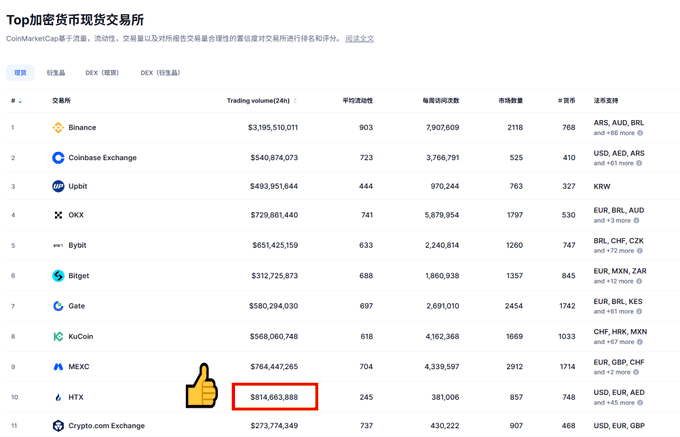Click OKX liquidity score 741
This screenshot has height=437, width=680.
tap(367, 215)
